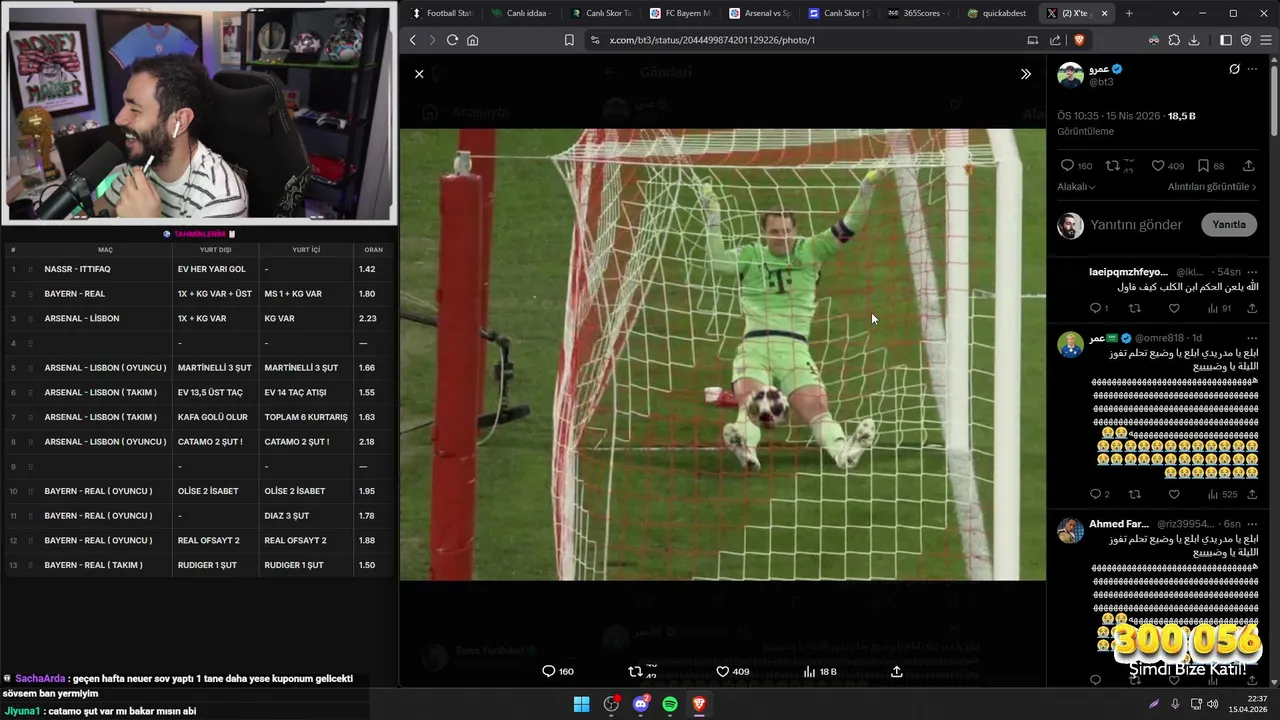
Task: Like the @omre818 reply
Action: [1174, 494]
